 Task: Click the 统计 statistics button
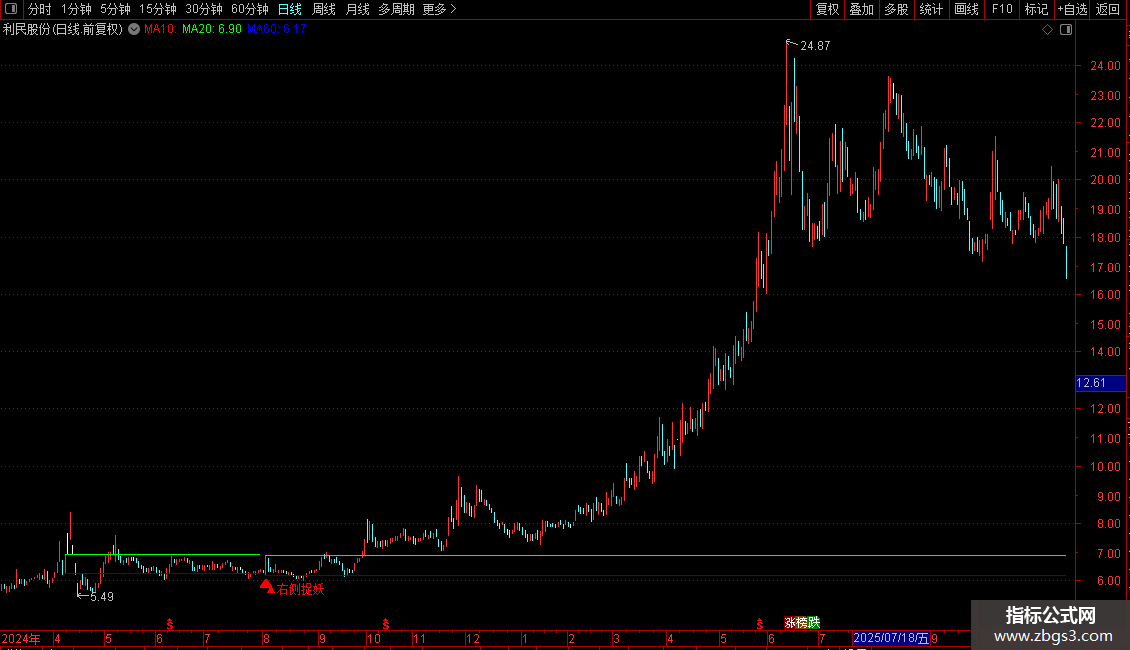(931, 9)
